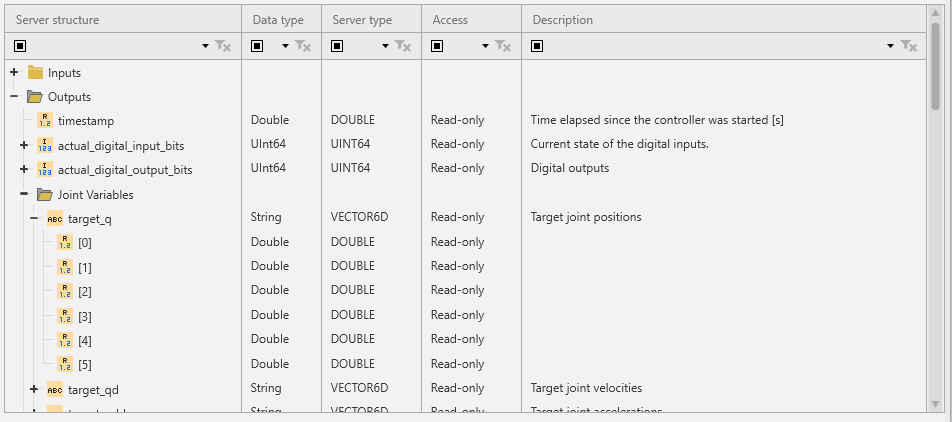Screen dimensions: 952x422
Task: Clear the Data type column filter
Action: (304, 46)
